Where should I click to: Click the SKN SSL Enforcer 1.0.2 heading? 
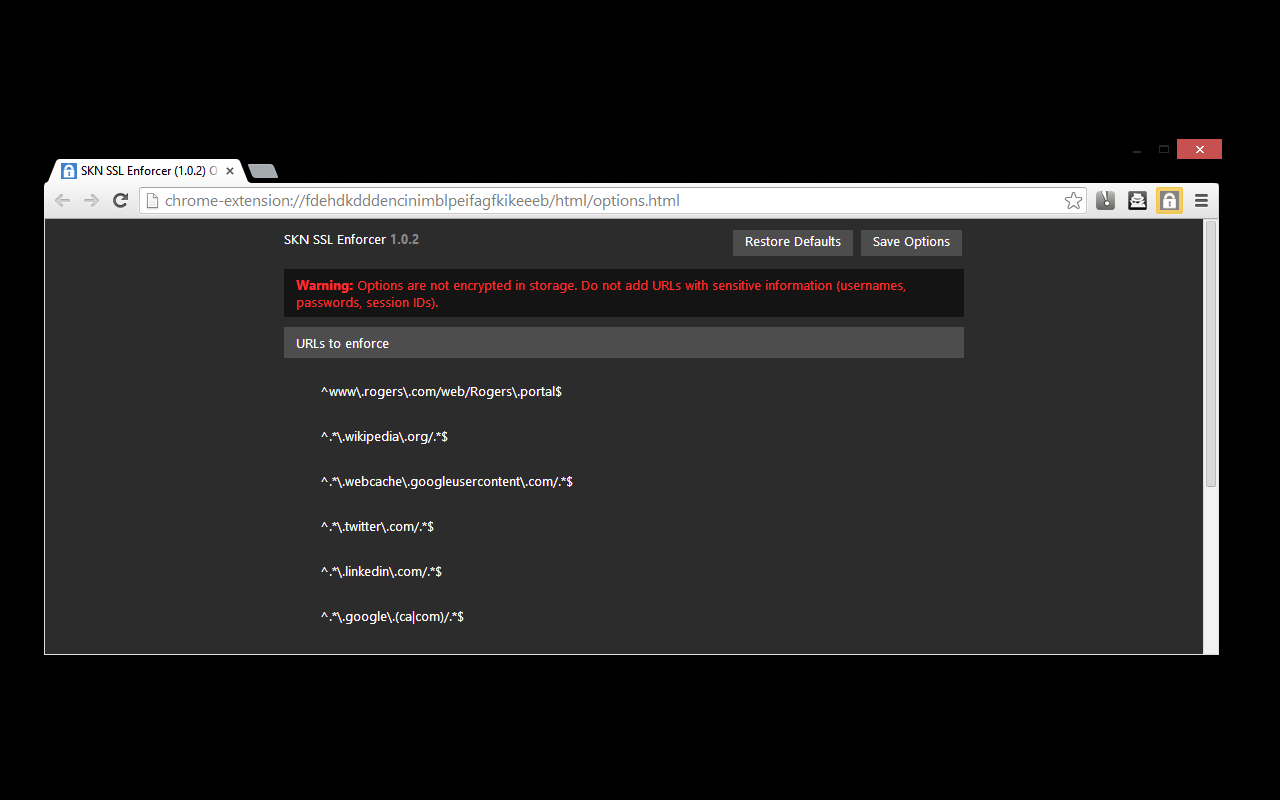351,240
